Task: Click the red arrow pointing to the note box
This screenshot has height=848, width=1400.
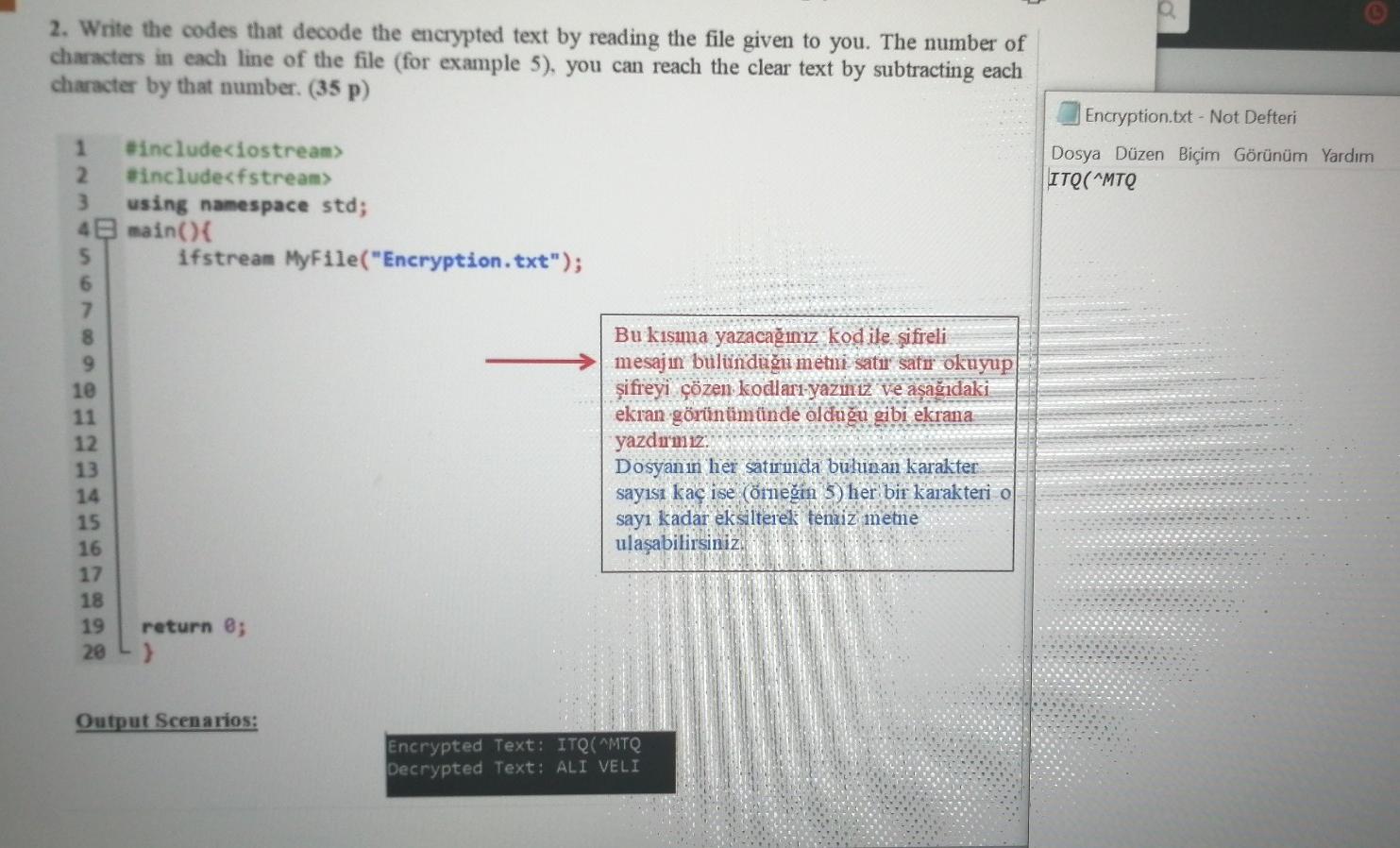Action: (x=538, y=362)
